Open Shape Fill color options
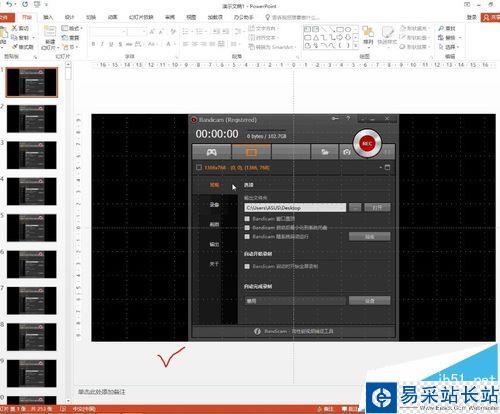 click(415, 28)
